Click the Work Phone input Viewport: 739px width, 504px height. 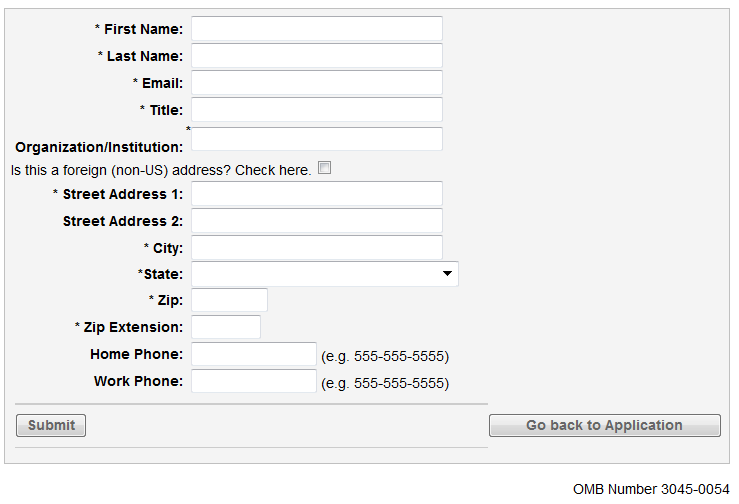coord(253,381)
